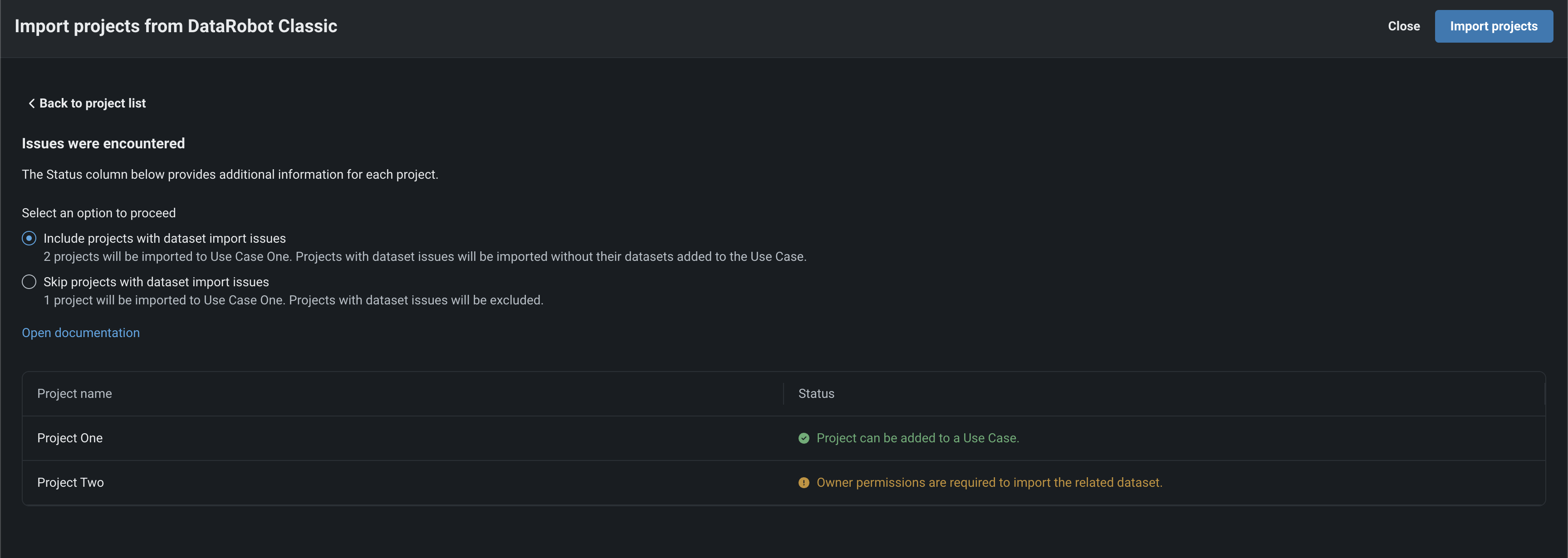Open documentation link
The width and height of the screenshot is (1568, 558).
click(x=81, y=333)
